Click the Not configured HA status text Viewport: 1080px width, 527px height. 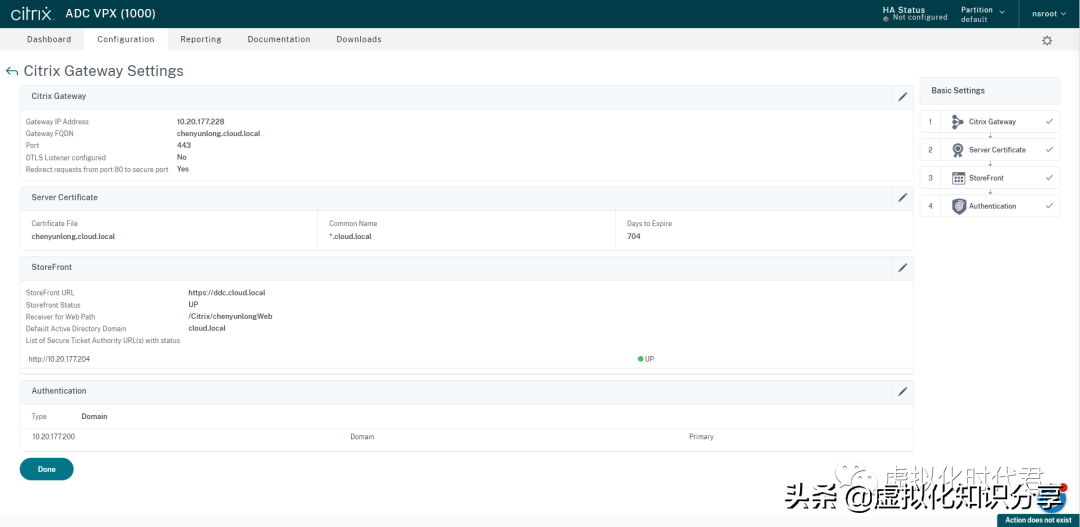point(920,18)
